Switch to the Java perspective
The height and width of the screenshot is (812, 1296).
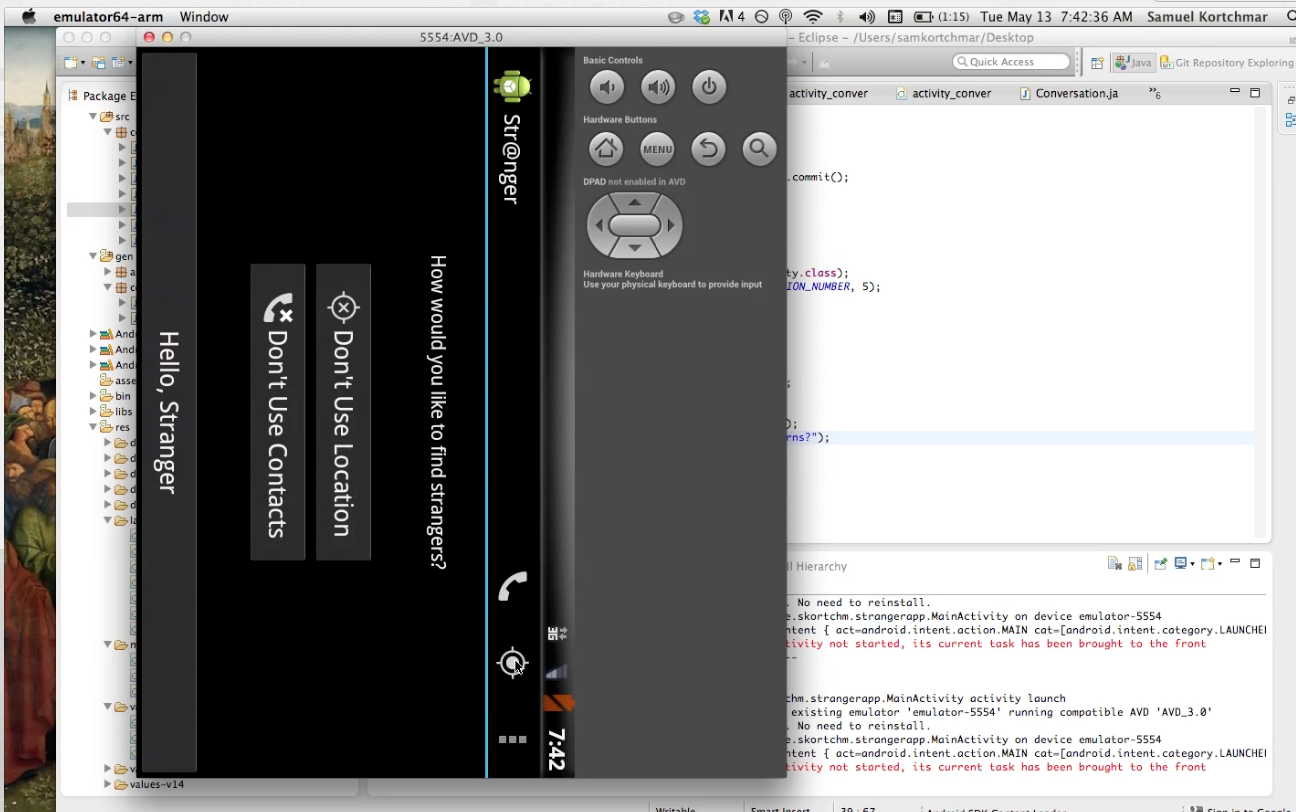pyautogui.click(x=1133, y=62)
